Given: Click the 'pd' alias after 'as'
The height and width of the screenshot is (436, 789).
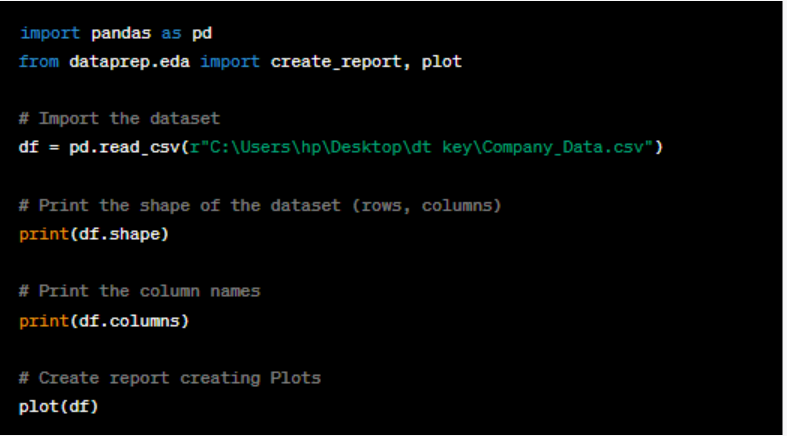Looking at the screenshot, I should point(201,33).
